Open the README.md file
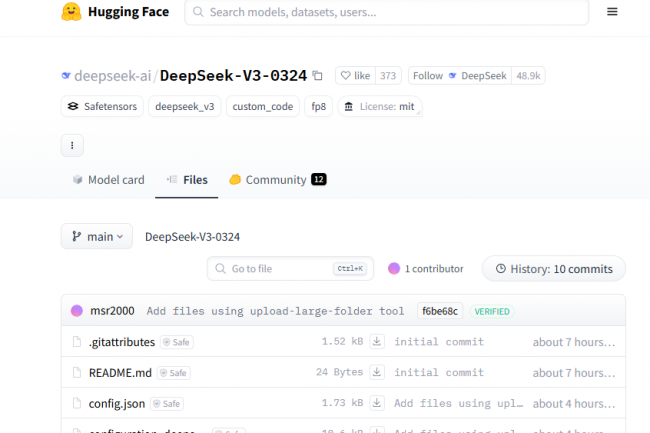This screenshot has width=650, height=433. pos(120,373)
